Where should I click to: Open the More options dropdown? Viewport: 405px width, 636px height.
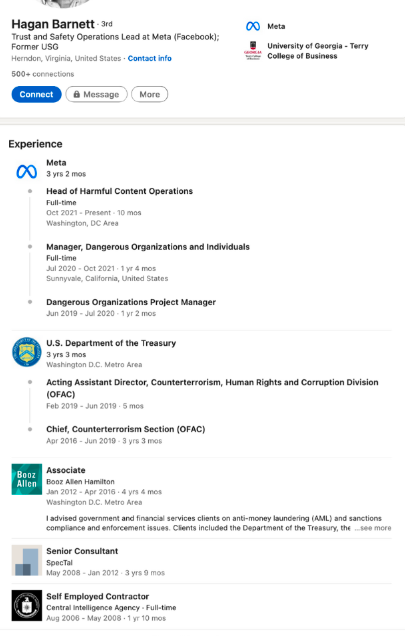click(x=149, y=94)
